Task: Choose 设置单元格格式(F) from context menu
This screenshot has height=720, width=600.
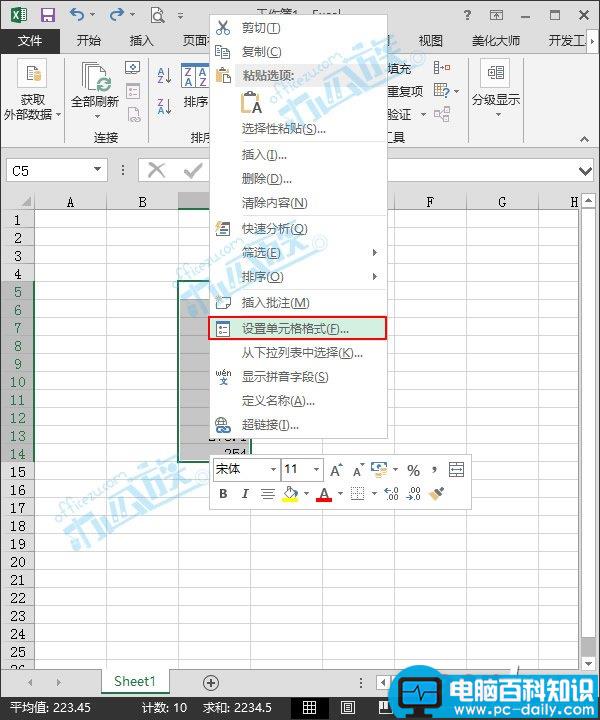Action: pos(297,329)
